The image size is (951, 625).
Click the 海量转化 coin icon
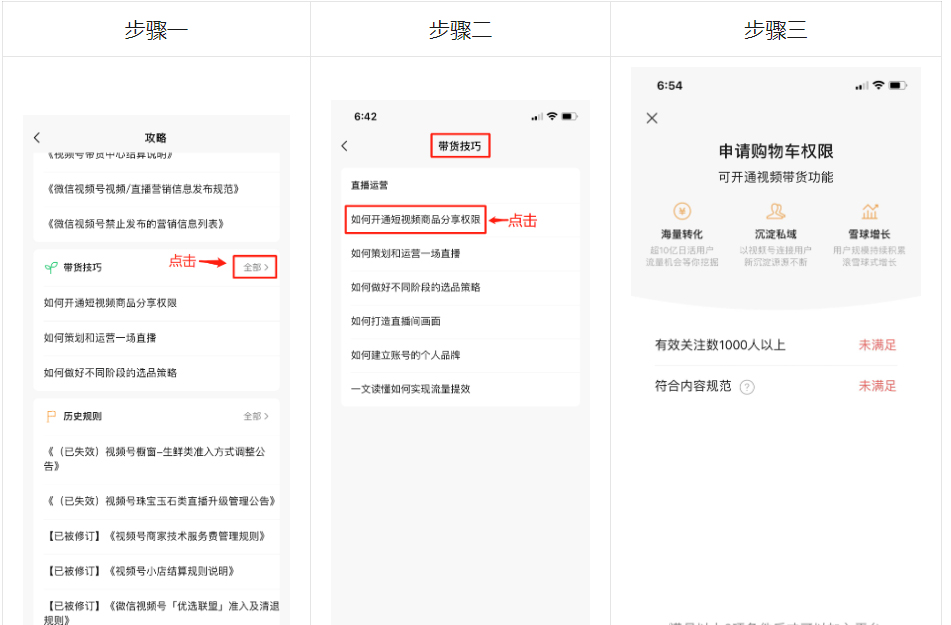(681, 211)
